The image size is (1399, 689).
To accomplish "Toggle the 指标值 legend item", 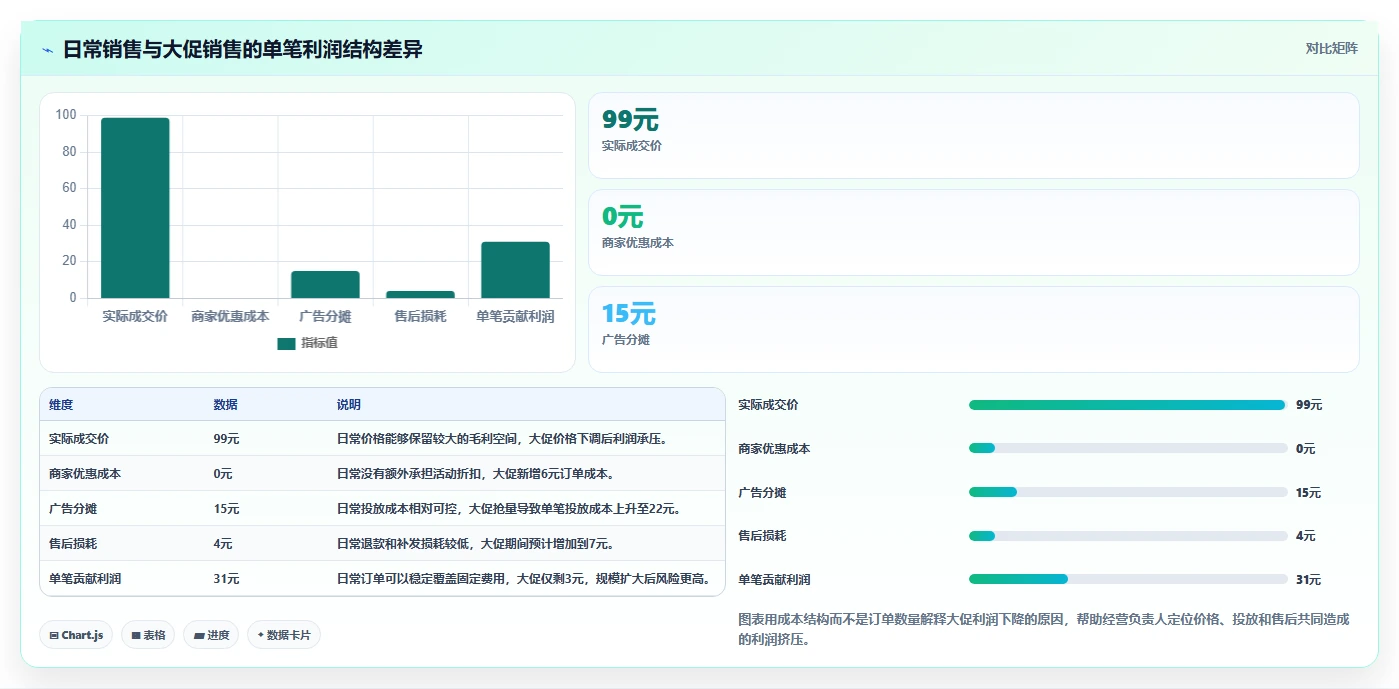I will coord(307,343).
